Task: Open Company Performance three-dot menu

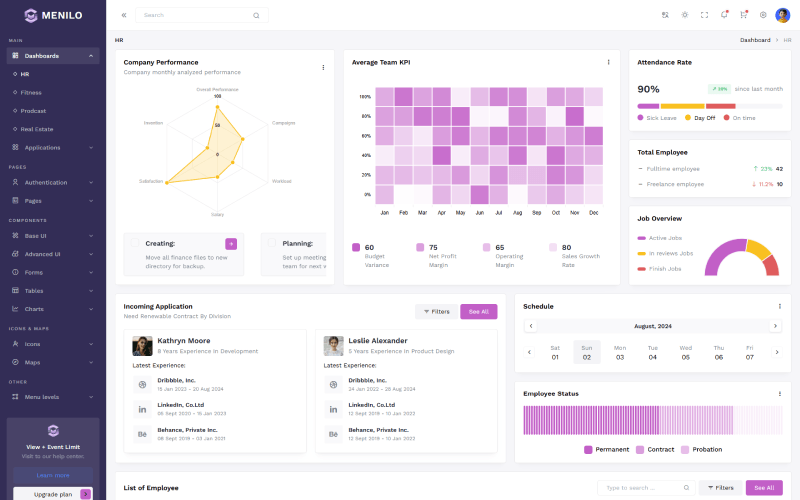Action: (x=323, y=67)
